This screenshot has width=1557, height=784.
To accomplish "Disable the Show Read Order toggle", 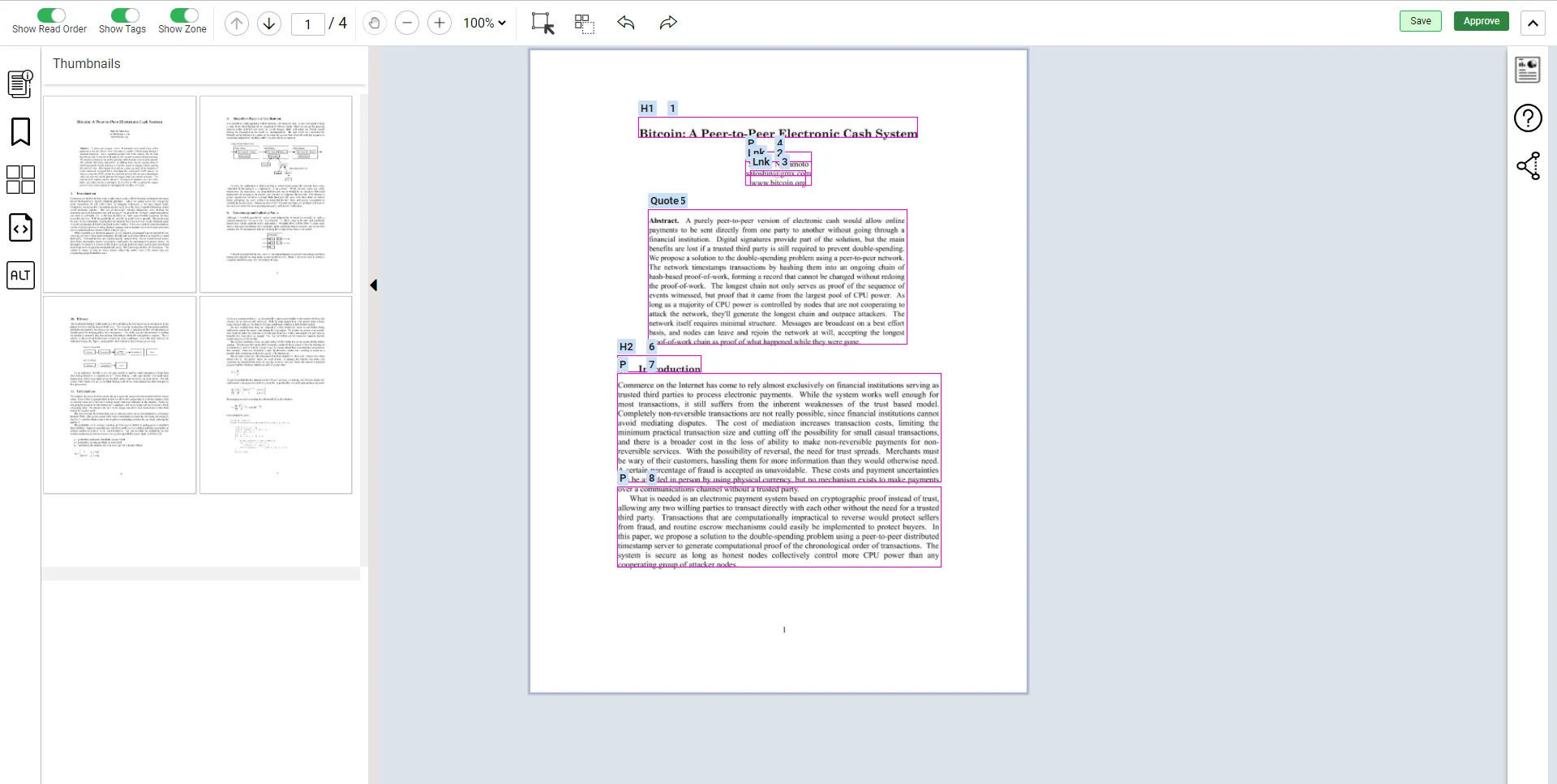I will (50, 14).
